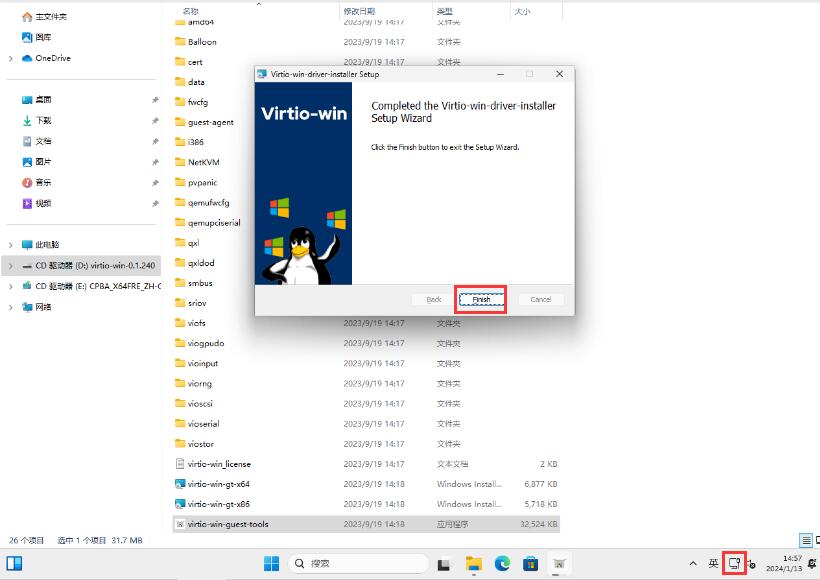Image resolution: width=820 pixels, height=580 pixels.
Task: Open File Explorer from the taskbar
Action: (475, 564)
